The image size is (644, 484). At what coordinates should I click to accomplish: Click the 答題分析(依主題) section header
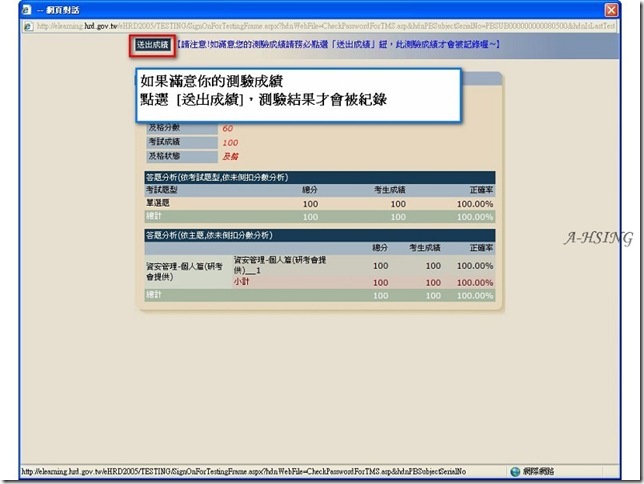pyautogui.click(x=320, y=235)
